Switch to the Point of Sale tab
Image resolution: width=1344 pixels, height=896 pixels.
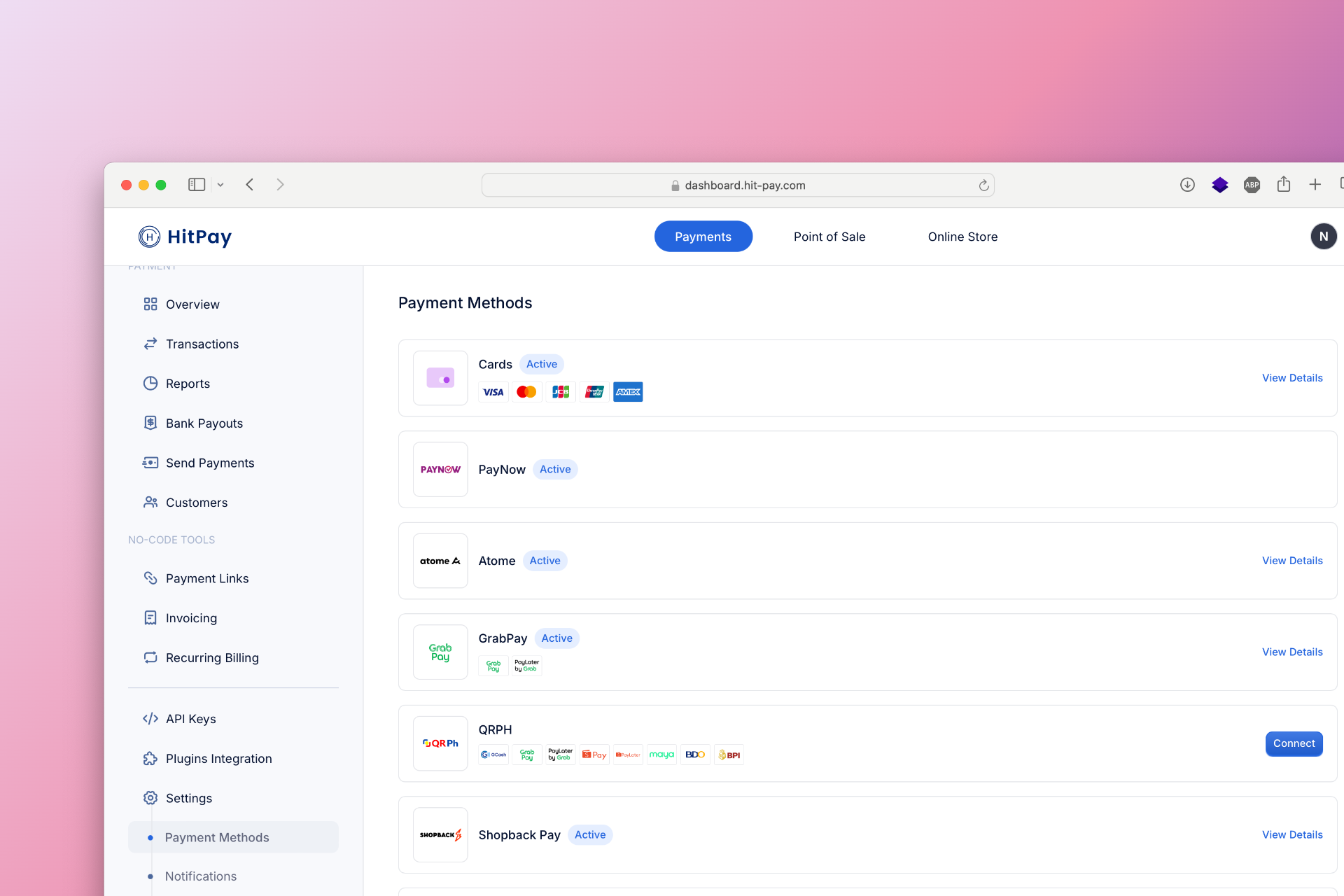pos(829,237)
